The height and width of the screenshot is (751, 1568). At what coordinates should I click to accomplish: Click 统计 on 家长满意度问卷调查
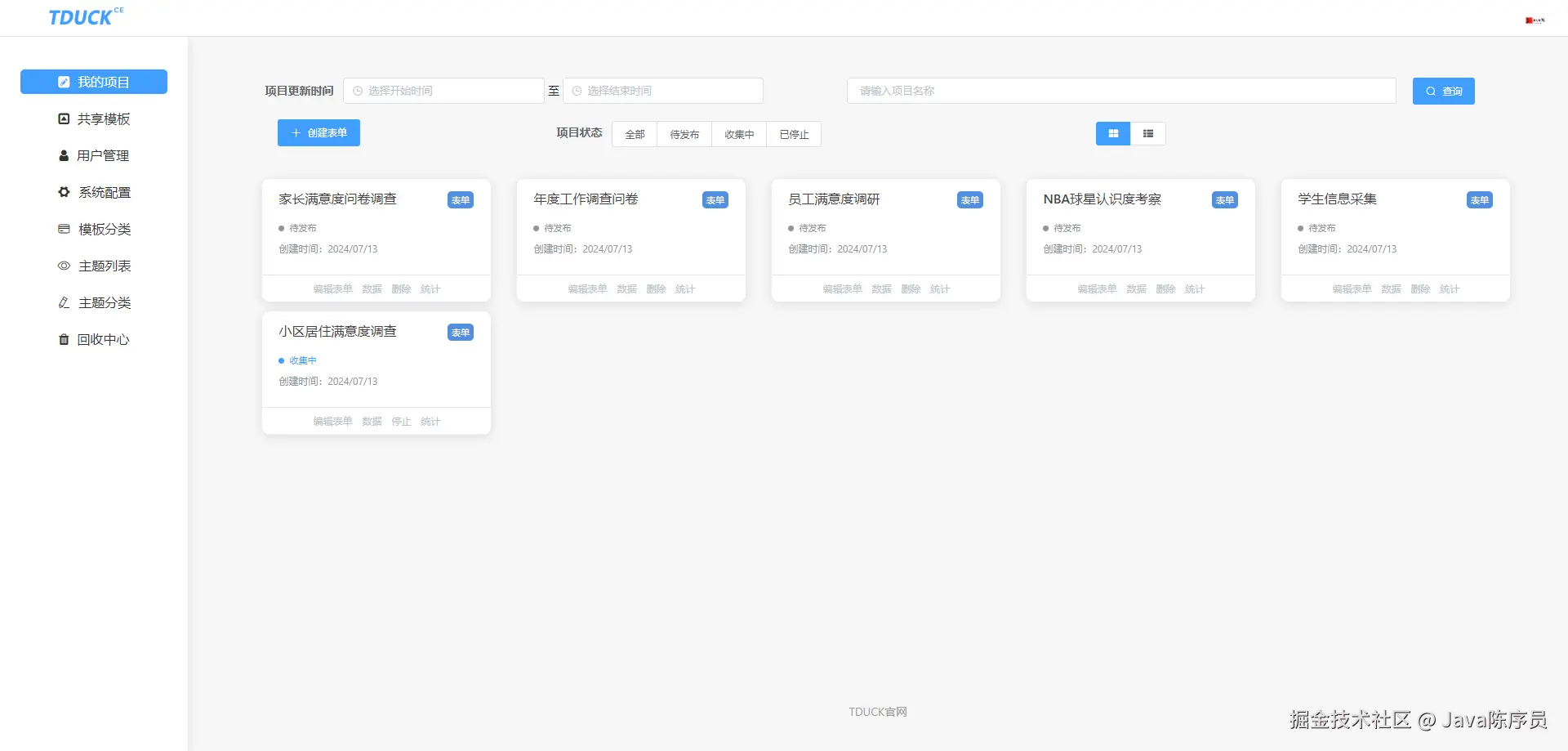430,289
